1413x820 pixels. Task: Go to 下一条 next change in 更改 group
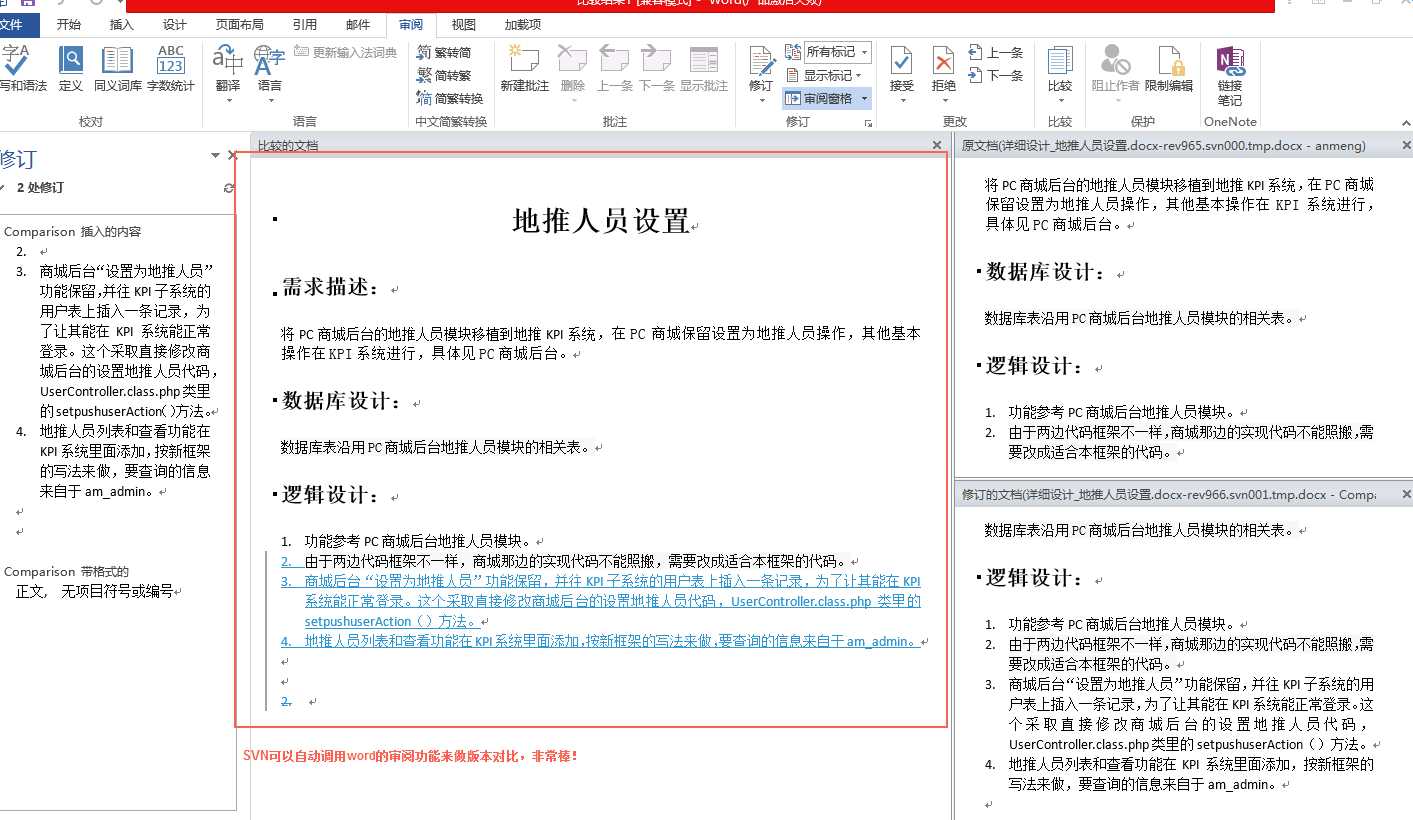point(996,75)
